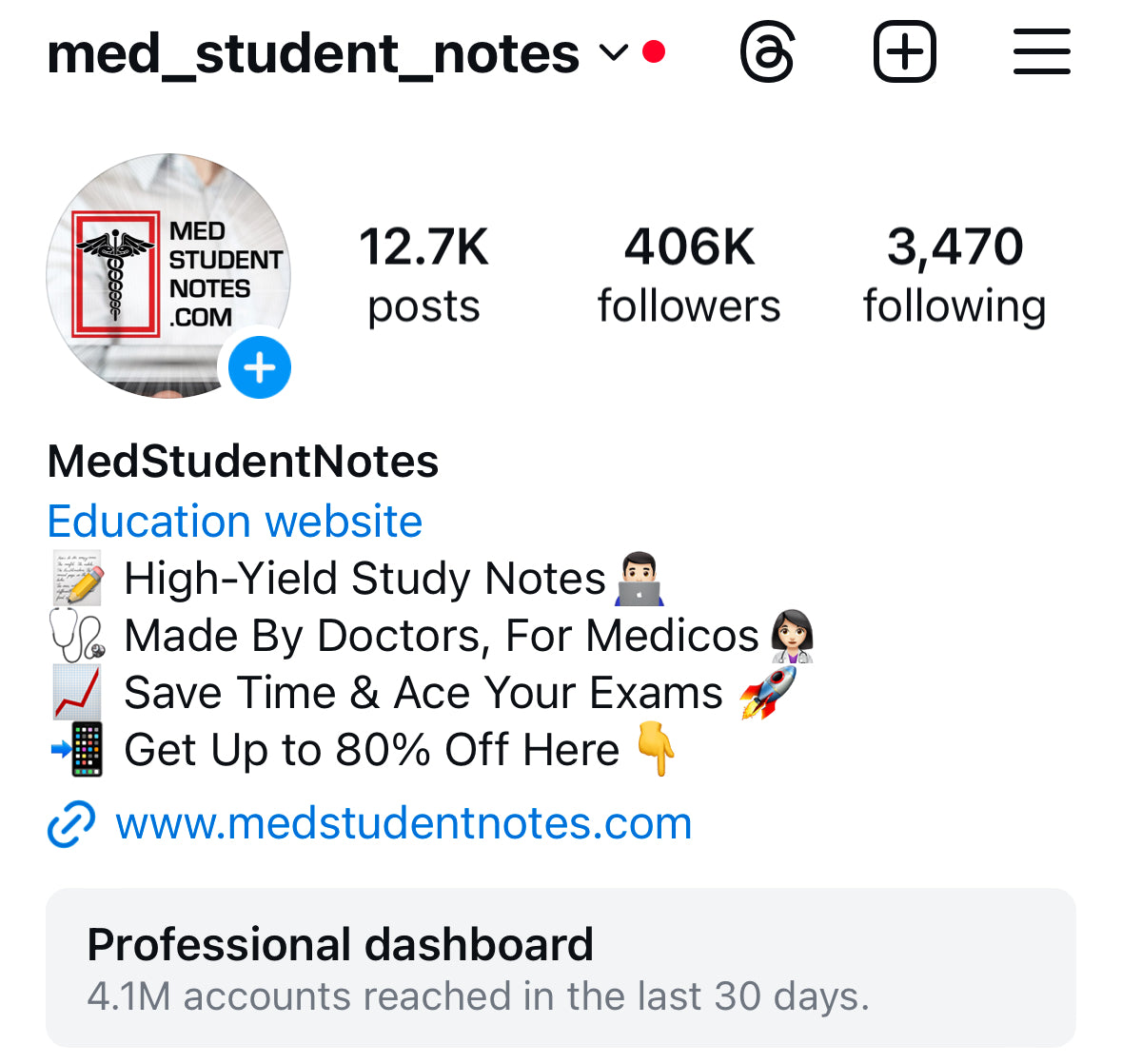Tap the rocket emoji in bio
This screenshot has width=1122, height=1064.
pos(768,692)
